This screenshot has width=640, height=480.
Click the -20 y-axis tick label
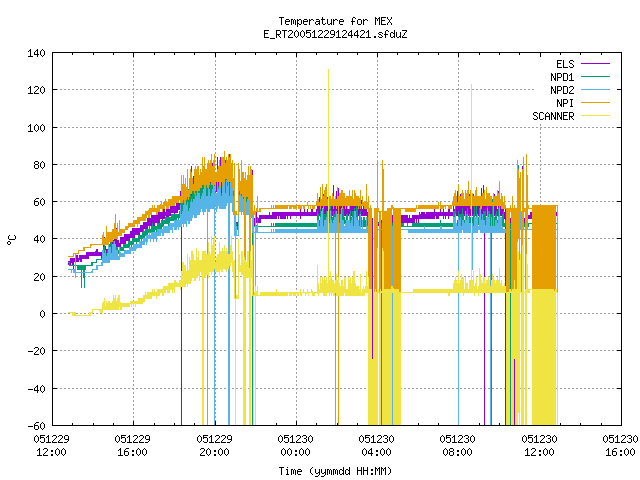pyautogui.click(x=36, y=351)
